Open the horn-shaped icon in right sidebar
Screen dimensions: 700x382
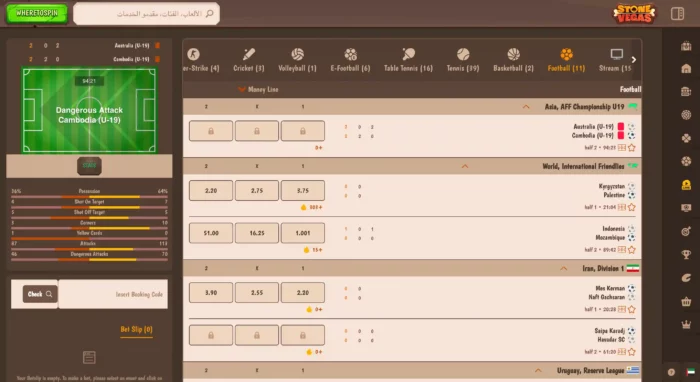pos(686,278)
